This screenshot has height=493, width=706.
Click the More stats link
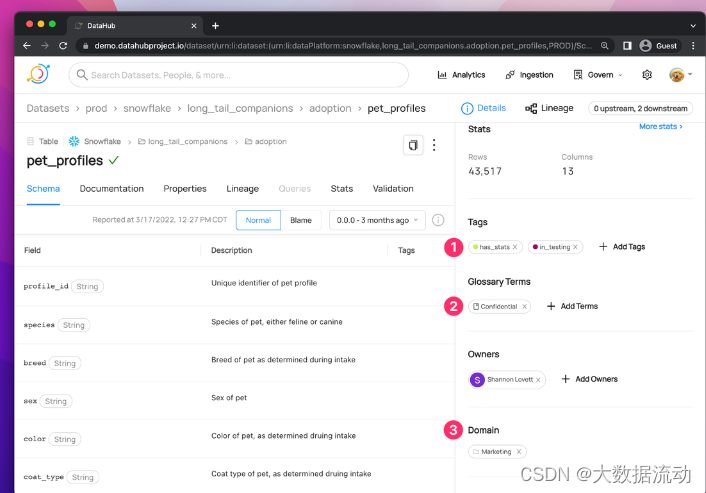pyautogui.click(x=661, y=127)
